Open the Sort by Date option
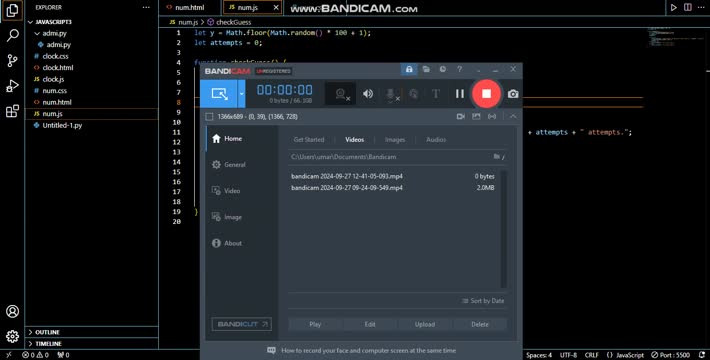The width and height of the screenshot is (710, 360). click(483, 301)
